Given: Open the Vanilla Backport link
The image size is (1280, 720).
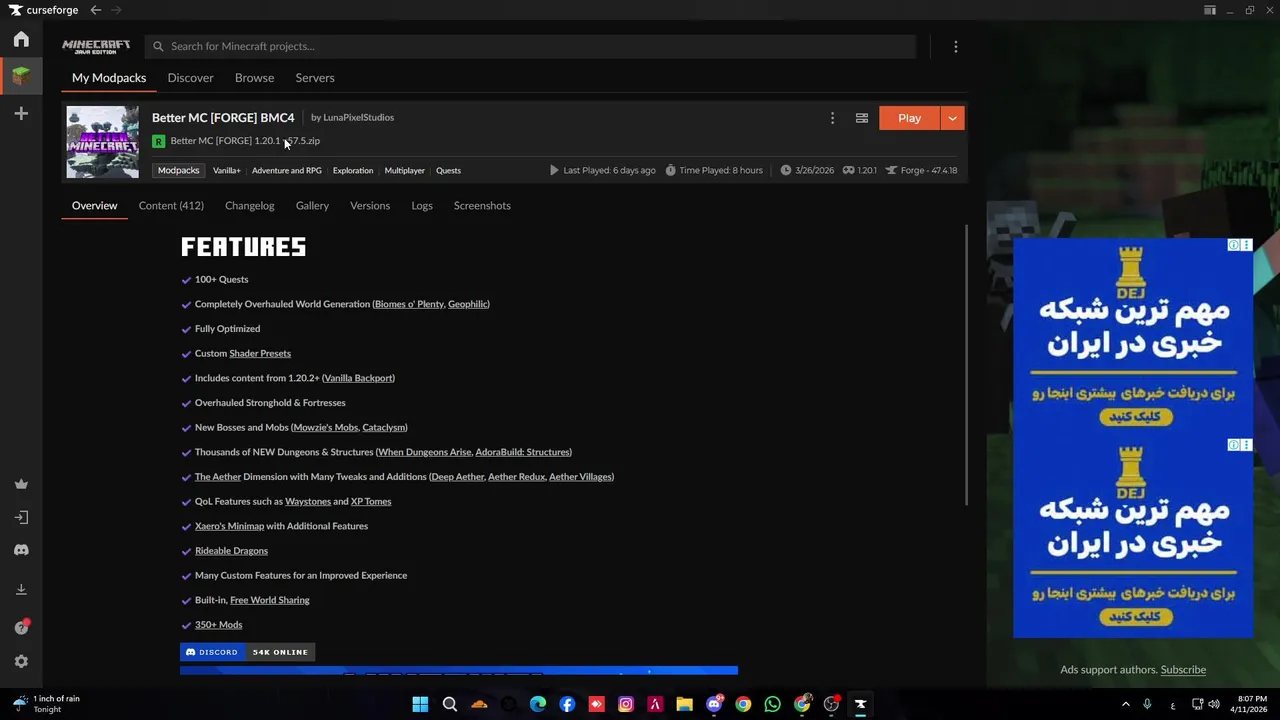Looking at the screenshot, I should (x=358, y=378).
